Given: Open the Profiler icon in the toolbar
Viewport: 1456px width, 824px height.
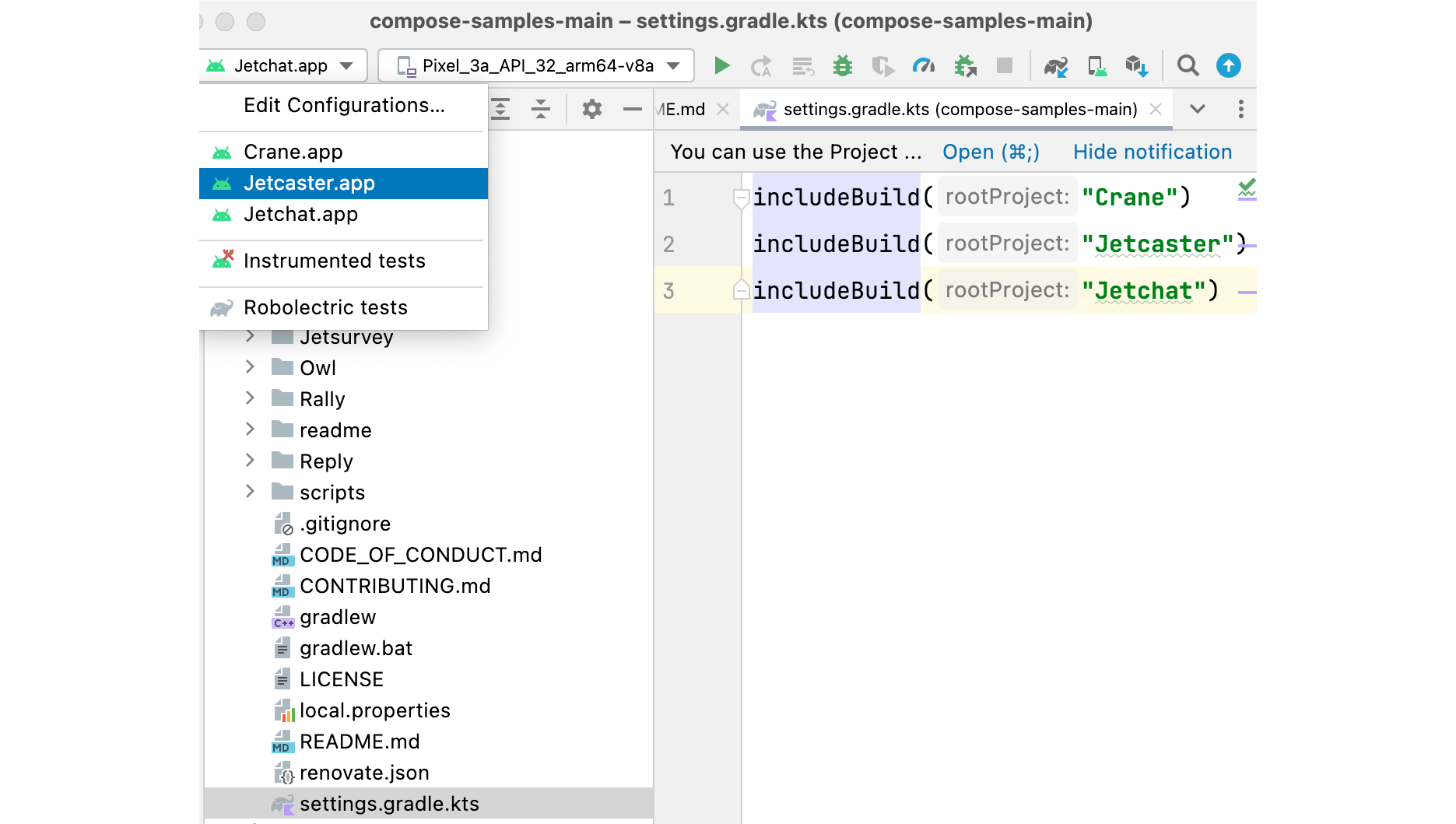Looking at the screenshot, I should click(924, 65).
